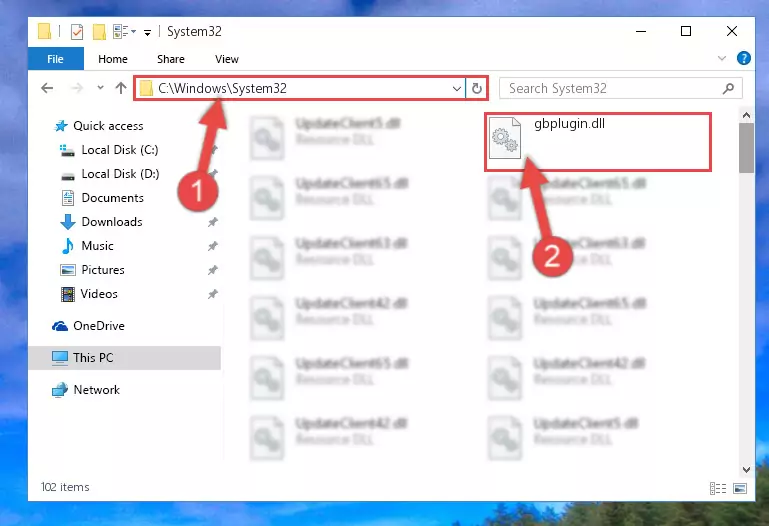
Task: Go up one folder level
Action: pos(121,88)
